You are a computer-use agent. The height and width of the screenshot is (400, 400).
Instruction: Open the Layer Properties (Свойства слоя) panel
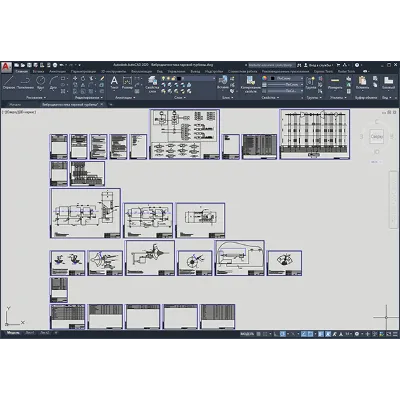(152, 84)
